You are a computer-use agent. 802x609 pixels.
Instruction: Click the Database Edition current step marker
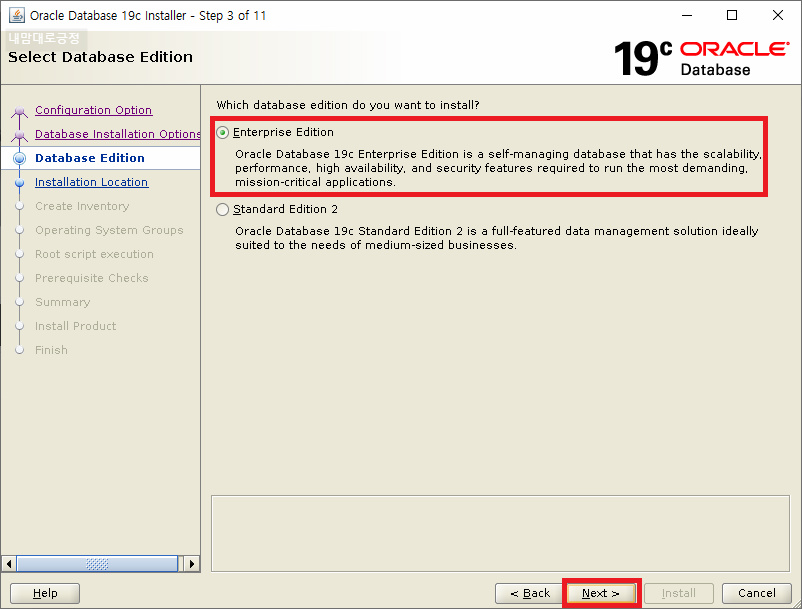19,159
